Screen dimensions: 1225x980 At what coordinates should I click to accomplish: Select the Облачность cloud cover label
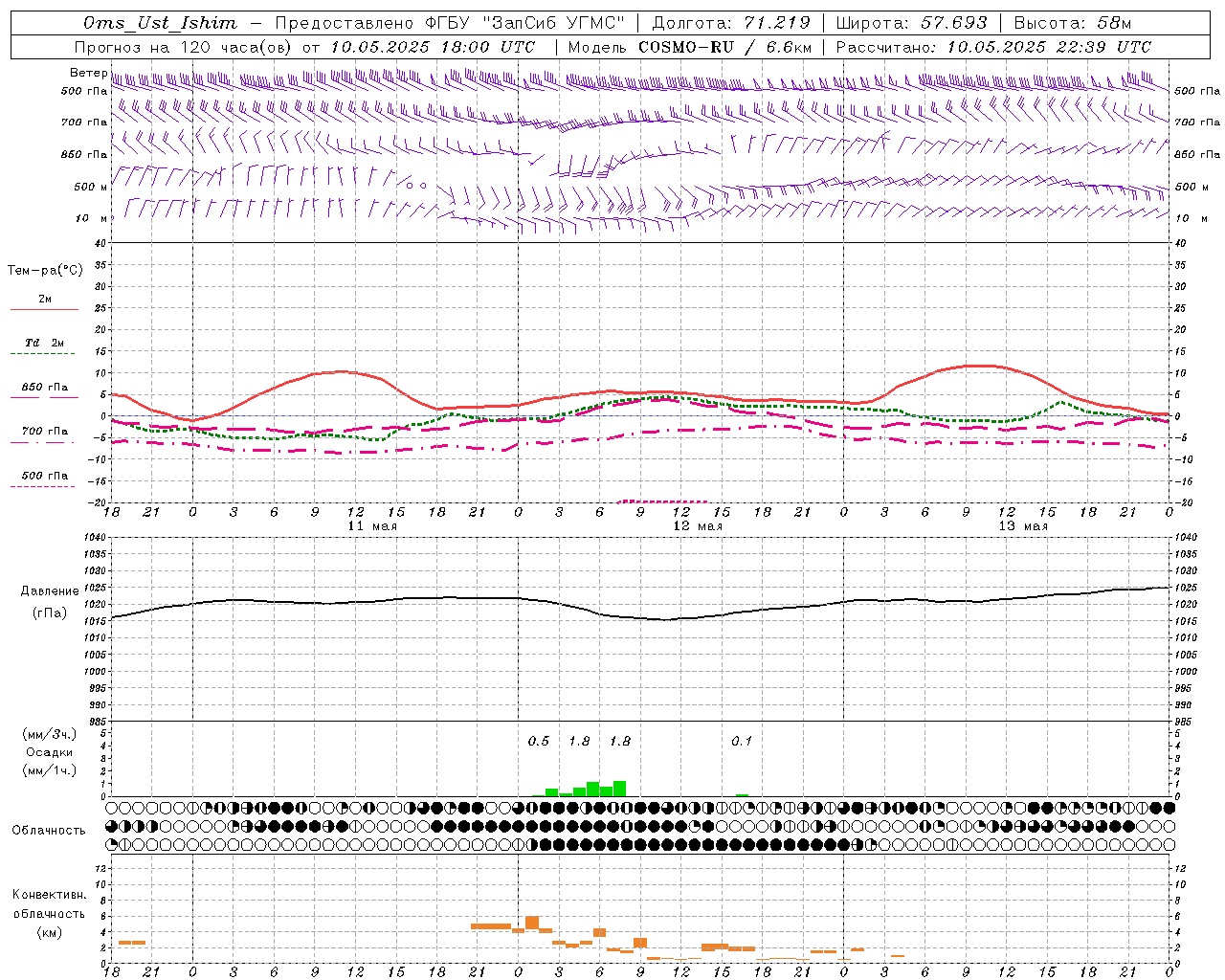coord(49,831)
